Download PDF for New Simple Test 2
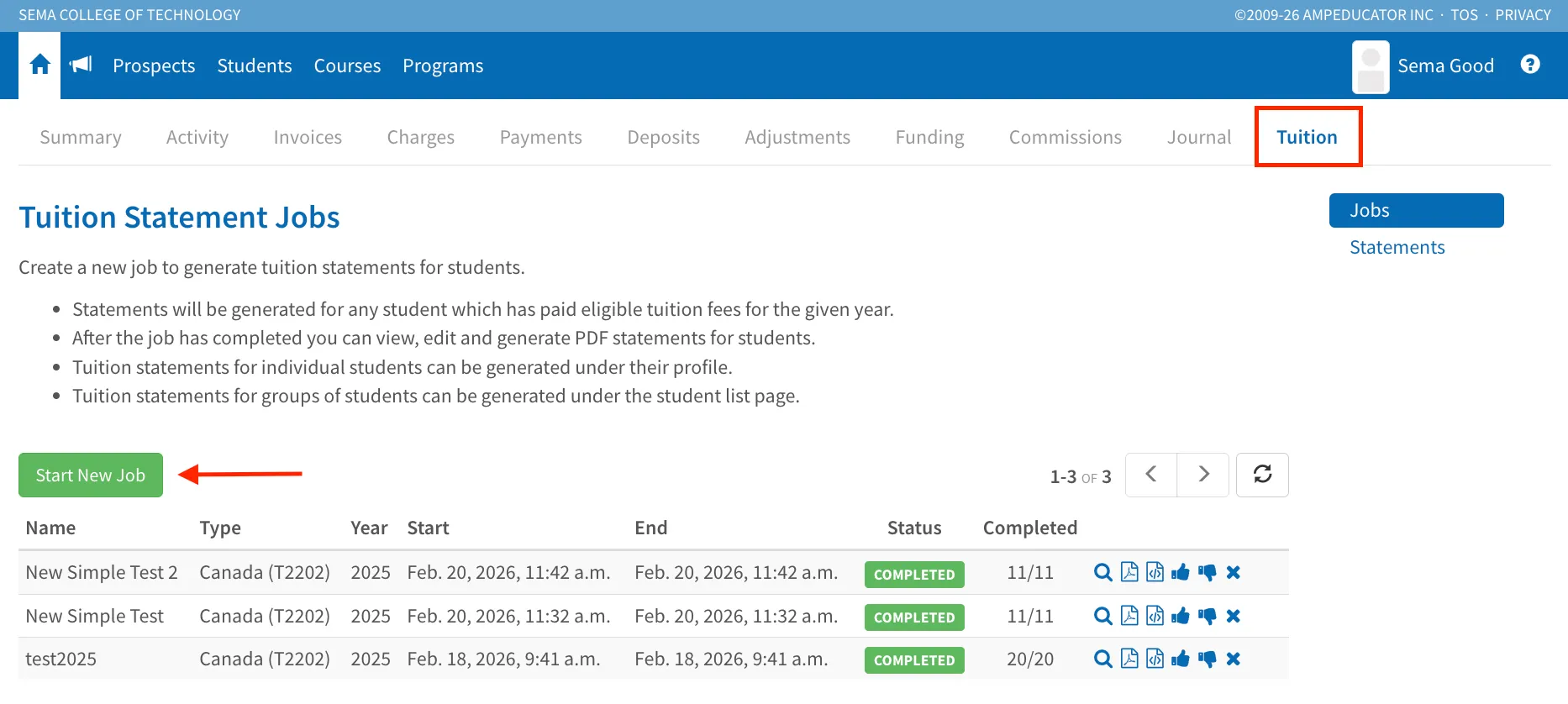The image size is (1568, 704). click(x=1129, y=573)
